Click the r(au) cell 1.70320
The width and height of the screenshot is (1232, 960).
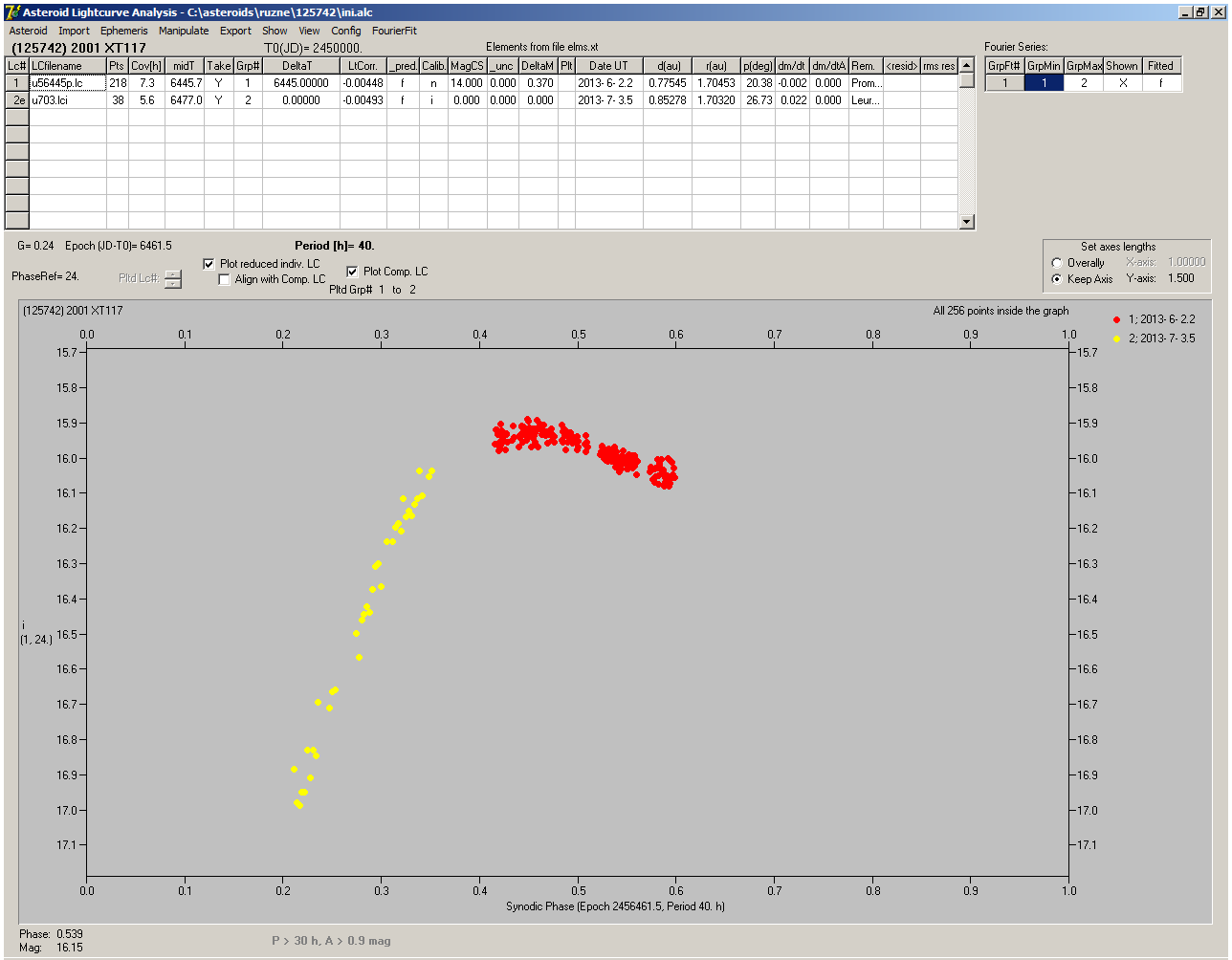click(x=716, y=99)
